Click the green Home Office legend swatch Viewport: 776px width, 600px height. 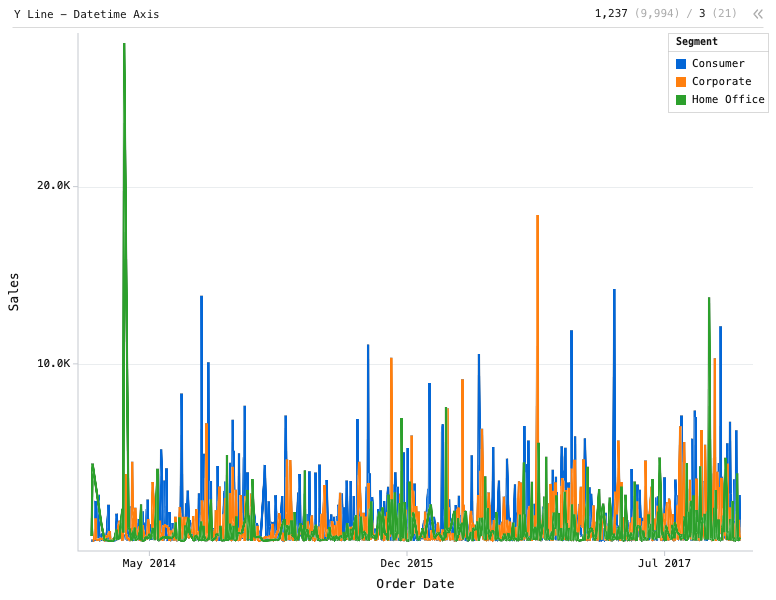click(x=681, y=100)
